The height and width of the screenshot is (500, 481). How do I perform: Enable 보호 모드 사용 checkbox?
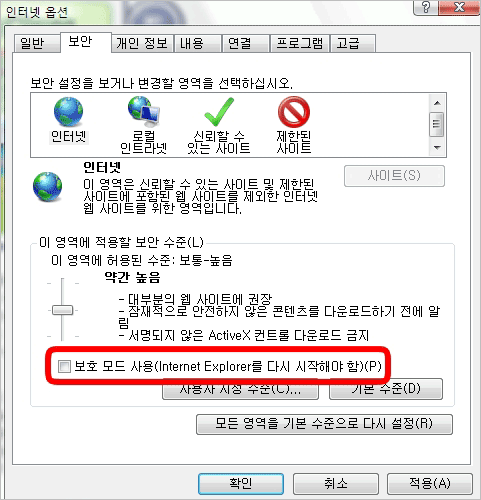pos(64,367)
